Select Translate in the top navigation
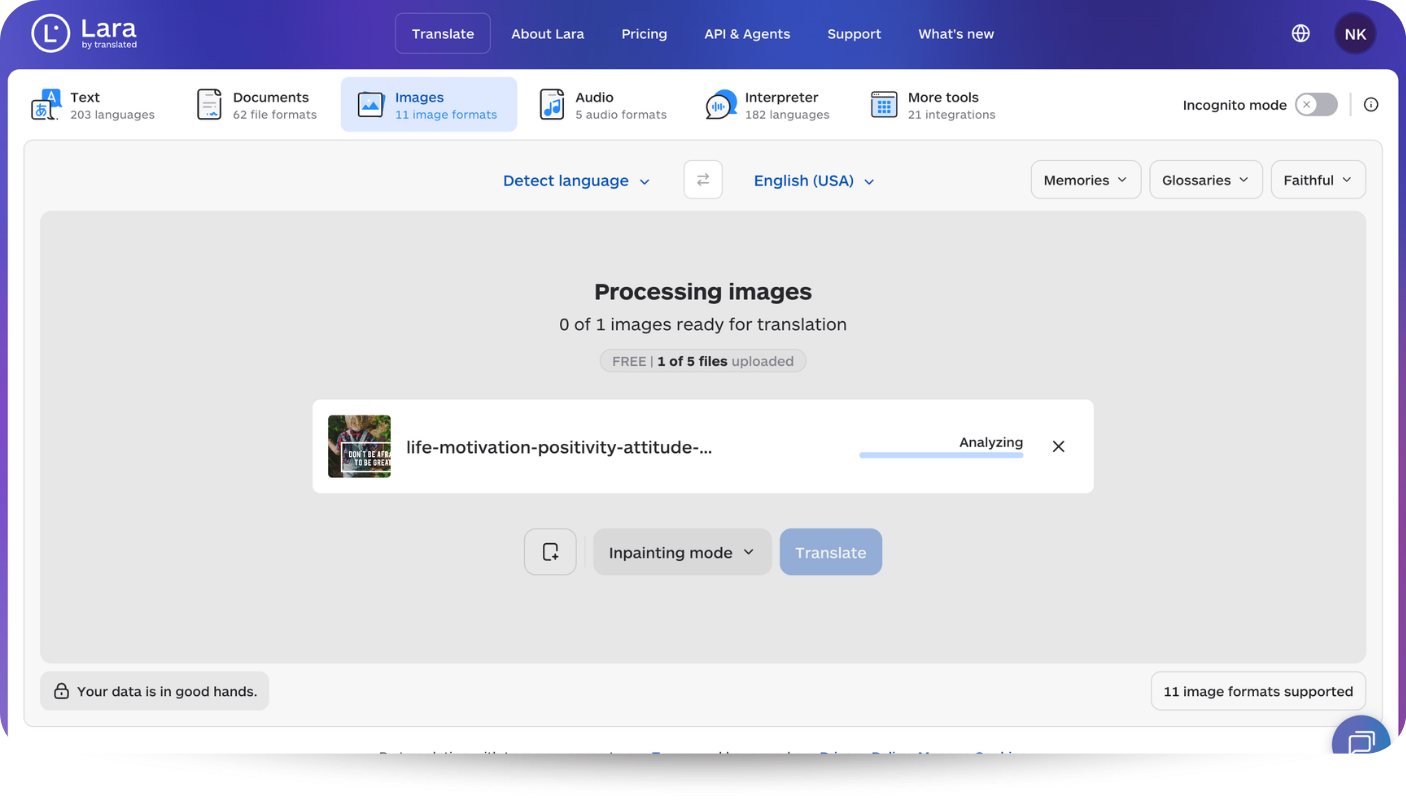The width and height of the screenshot is (1406, 810). coord(443,33)
